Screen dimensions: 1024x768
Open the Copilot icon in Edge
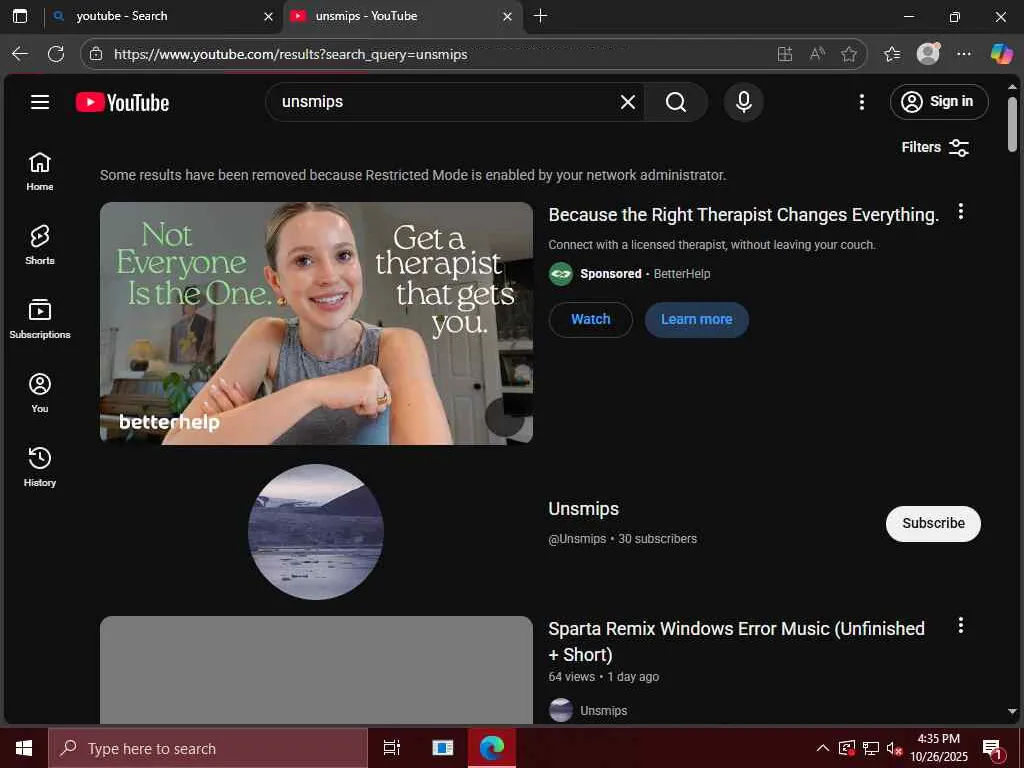click(1001, 54)
